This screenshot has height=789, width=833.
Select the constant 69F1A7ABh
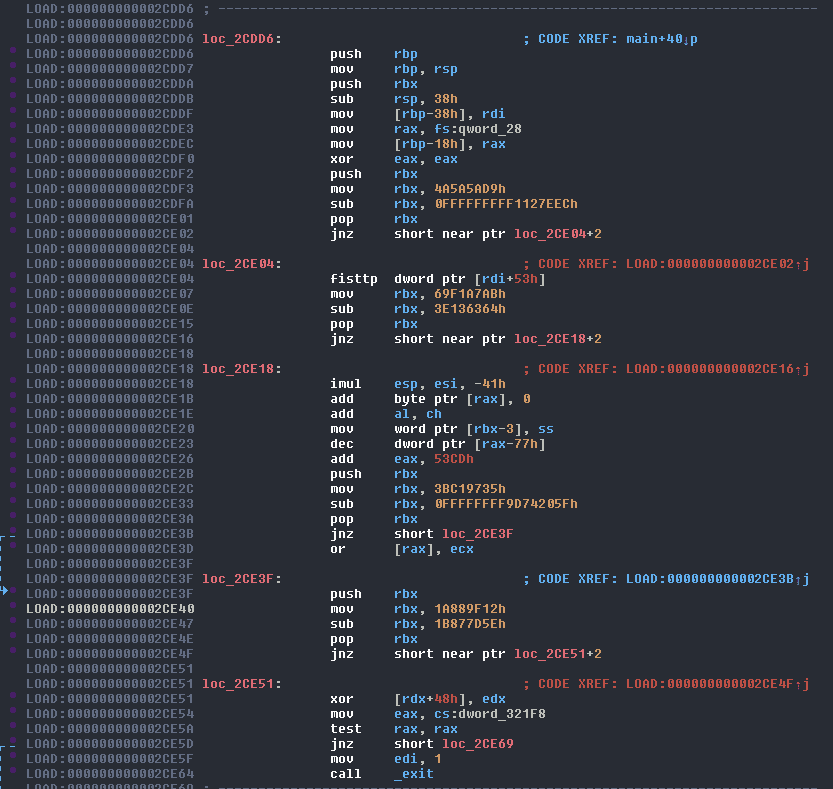(x=470, y=294)
